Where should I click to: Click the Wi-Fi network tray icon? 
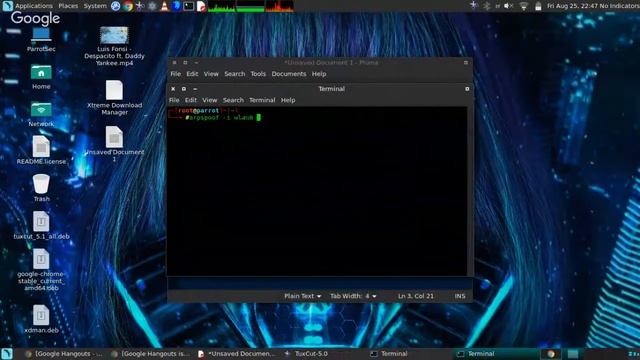524,6
